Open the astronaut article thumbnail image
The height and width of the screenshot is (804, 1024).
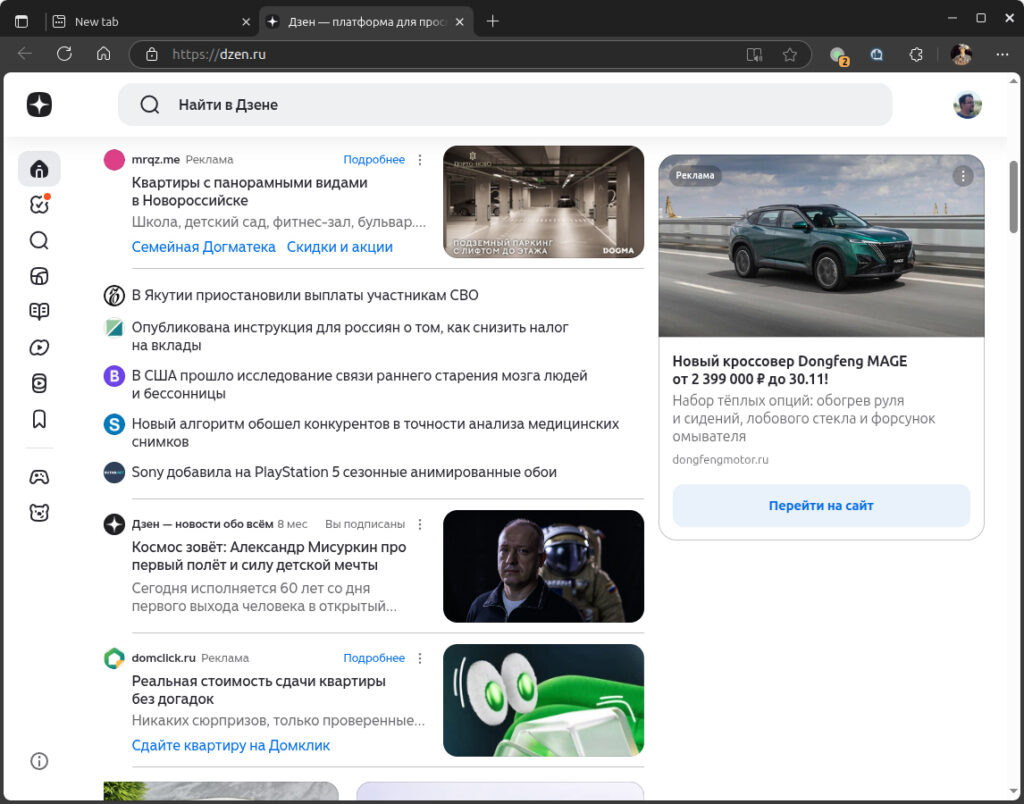tap(543, 566)
